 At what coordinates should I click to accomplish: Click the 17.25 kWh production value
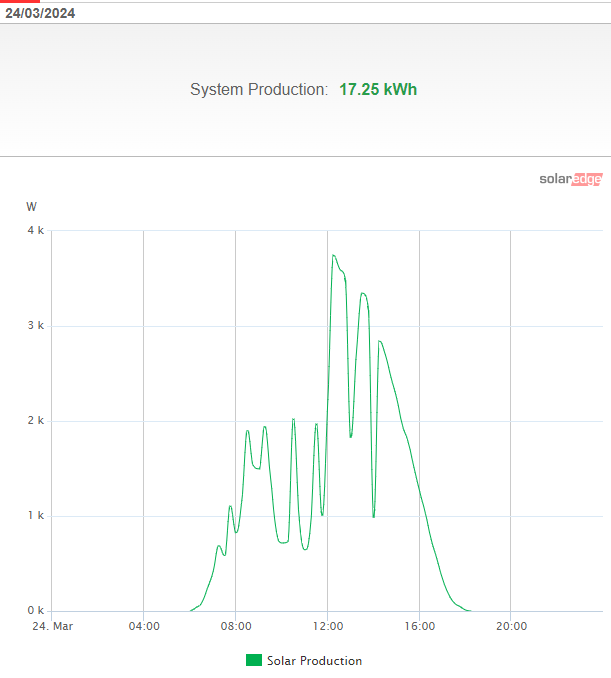point(378,90)
